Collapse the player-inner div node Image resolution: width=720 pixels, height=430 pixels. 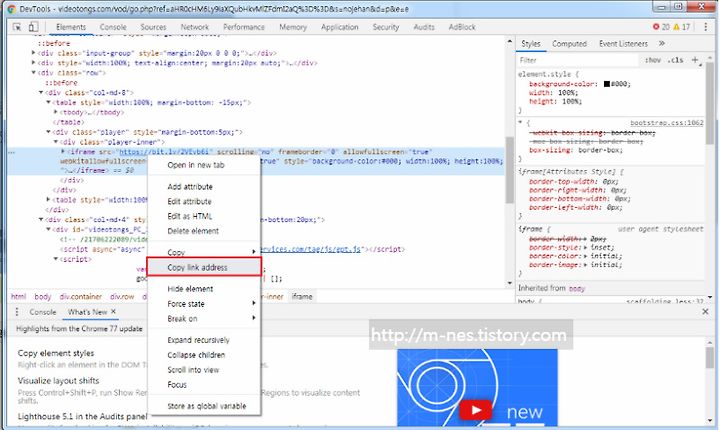coord(56,142)
